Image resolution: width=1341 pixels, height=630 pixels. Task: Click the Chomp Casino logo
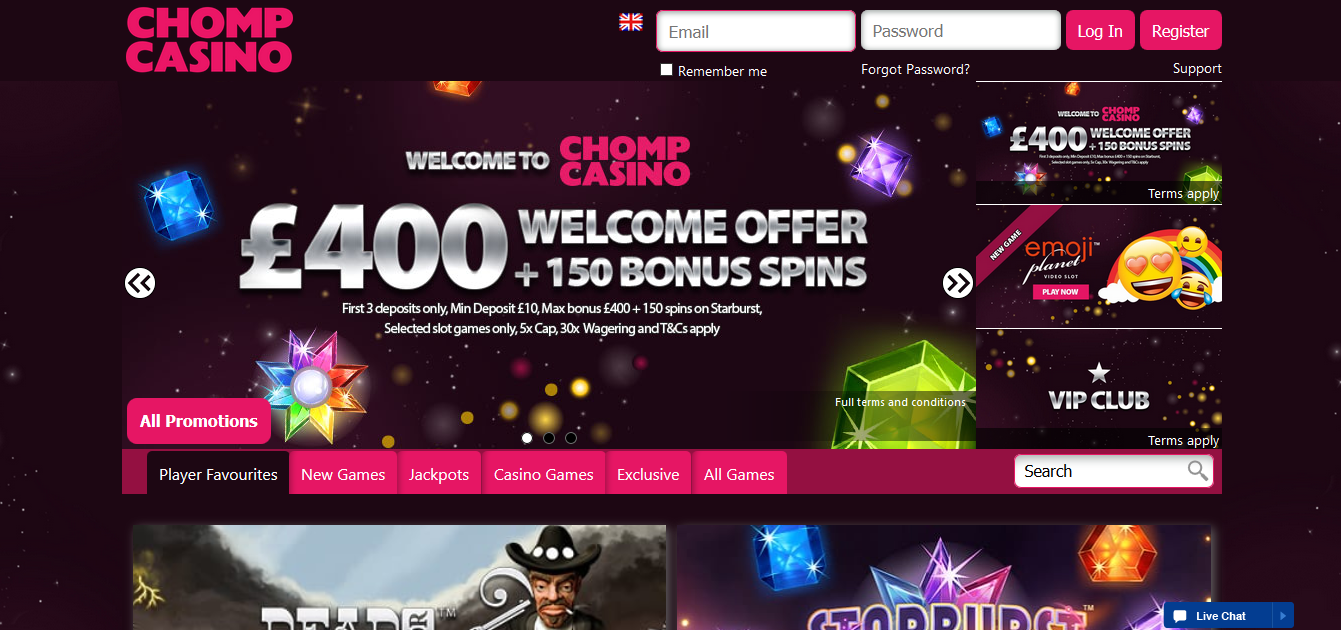tap(209, 40)
